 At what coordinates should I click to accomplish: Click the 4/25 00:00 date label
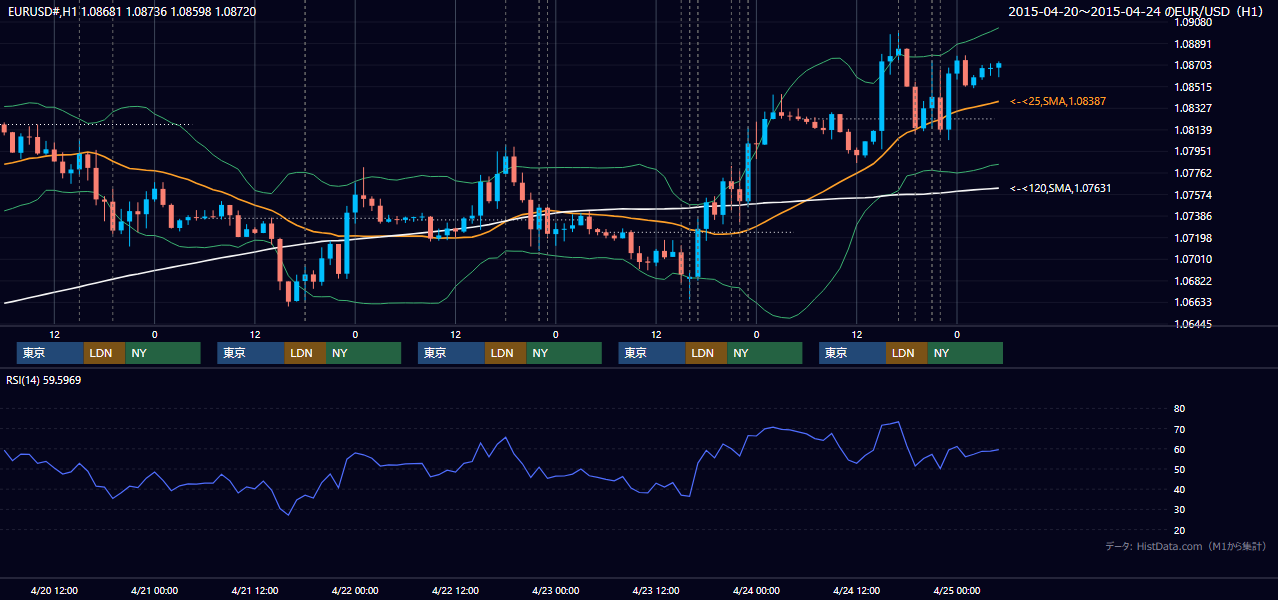[x=956, y=590]
